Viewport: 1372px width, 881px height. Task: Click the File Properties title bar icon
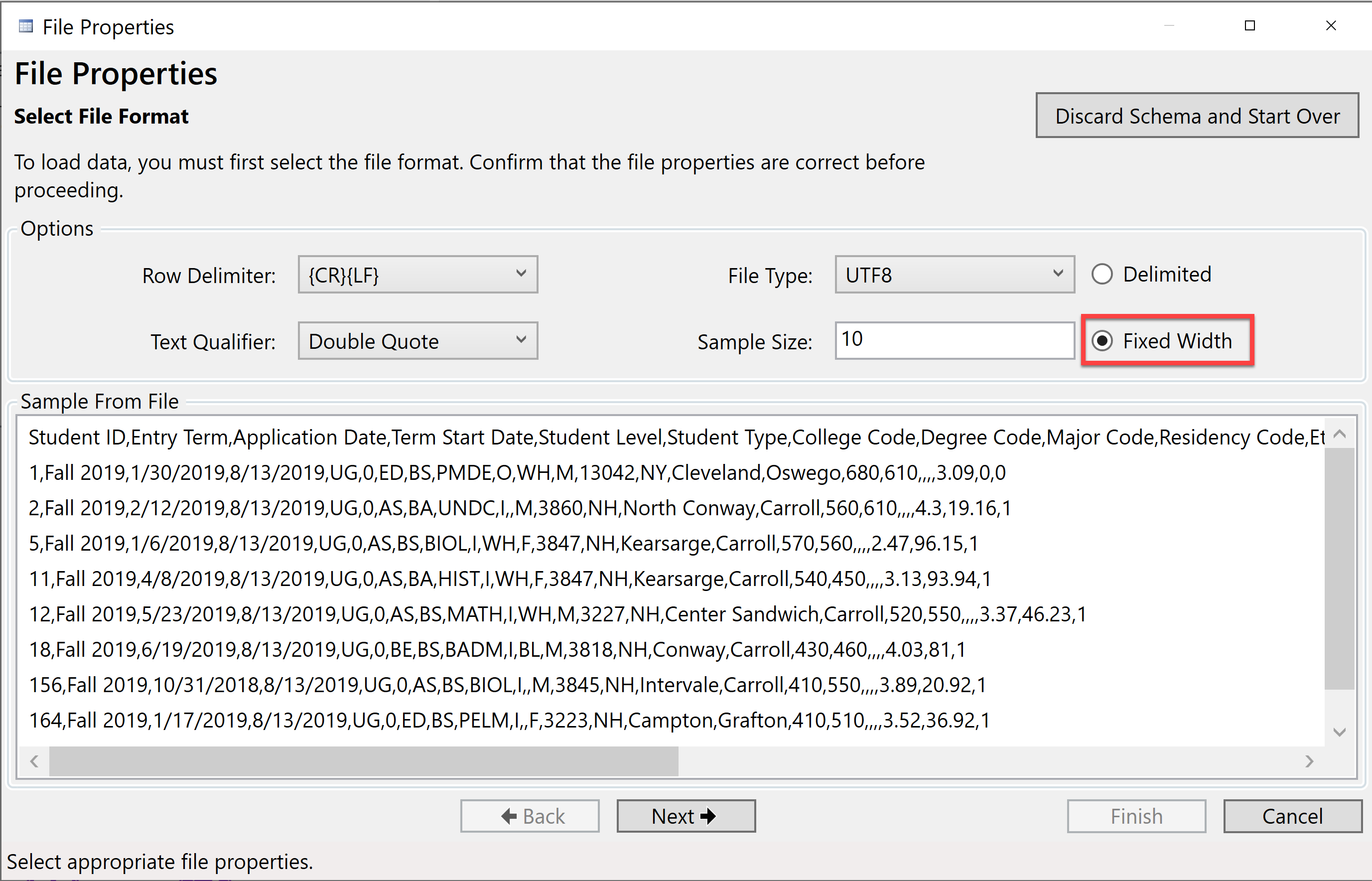pos(25,26)
